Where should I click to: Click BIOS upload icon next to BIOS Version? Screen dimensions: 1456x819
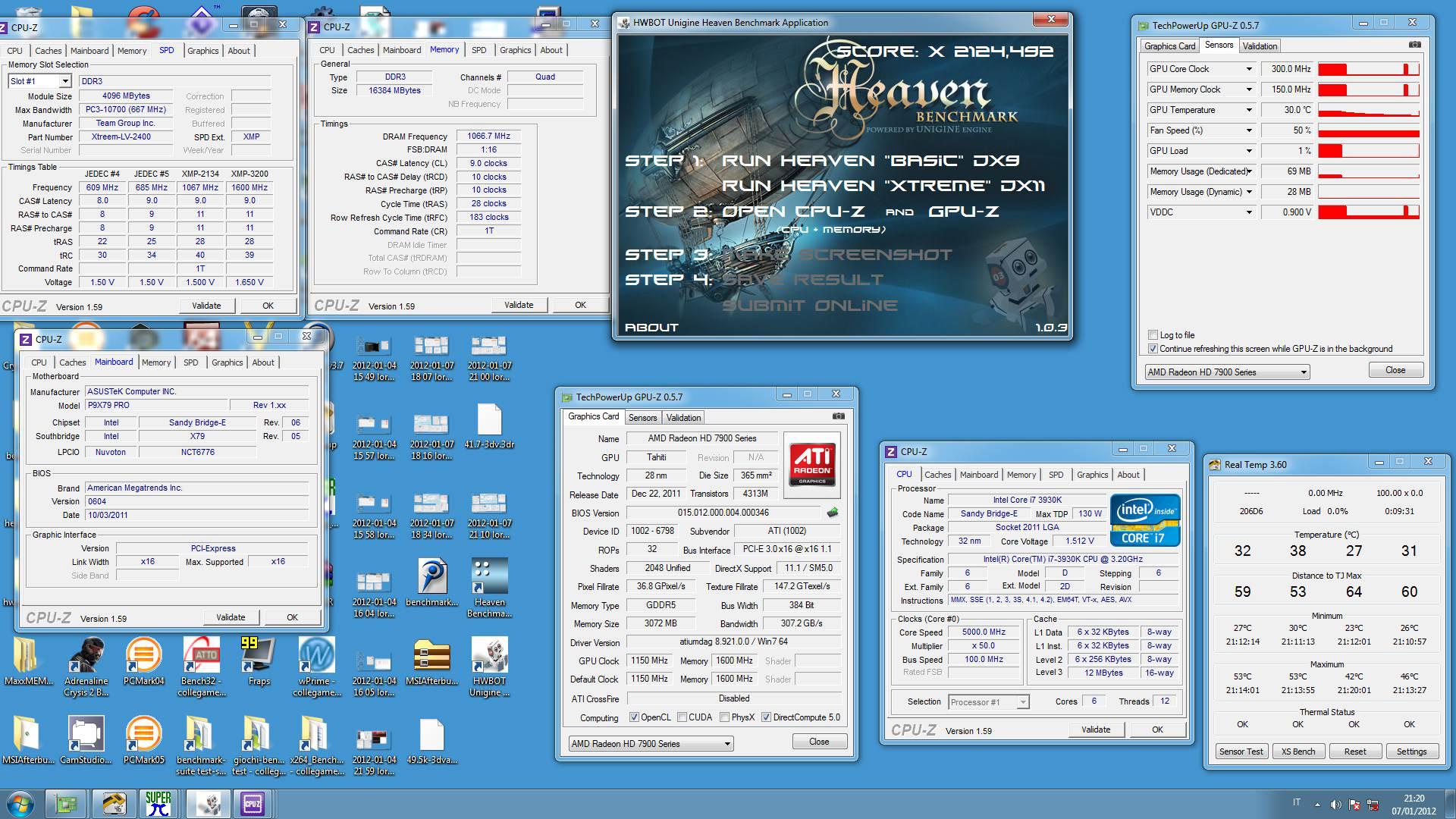pos(833,513)
